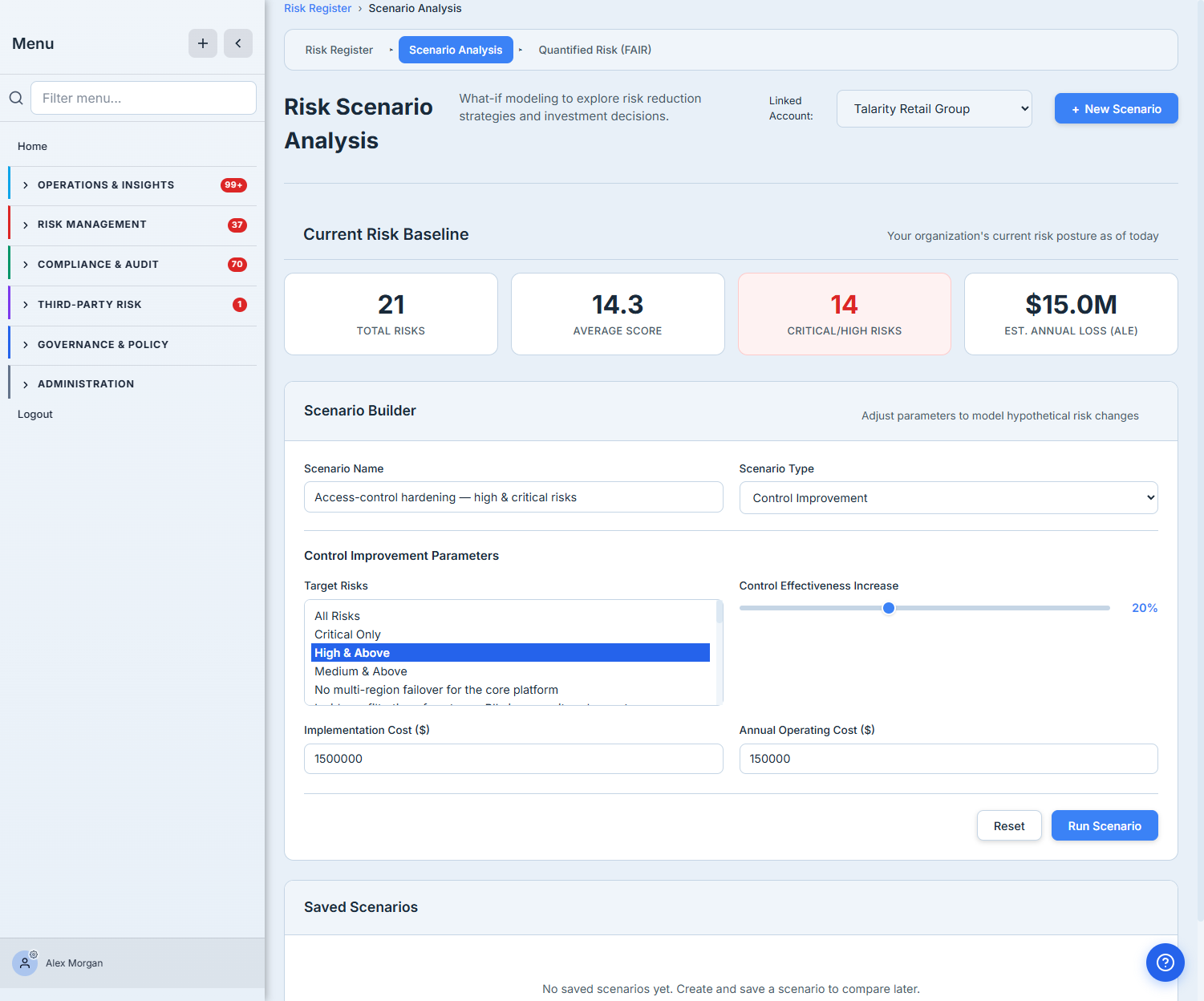Click the 14.3 Average Score card
Screen dimensions: 1204x1001
(x=618, y=314)
